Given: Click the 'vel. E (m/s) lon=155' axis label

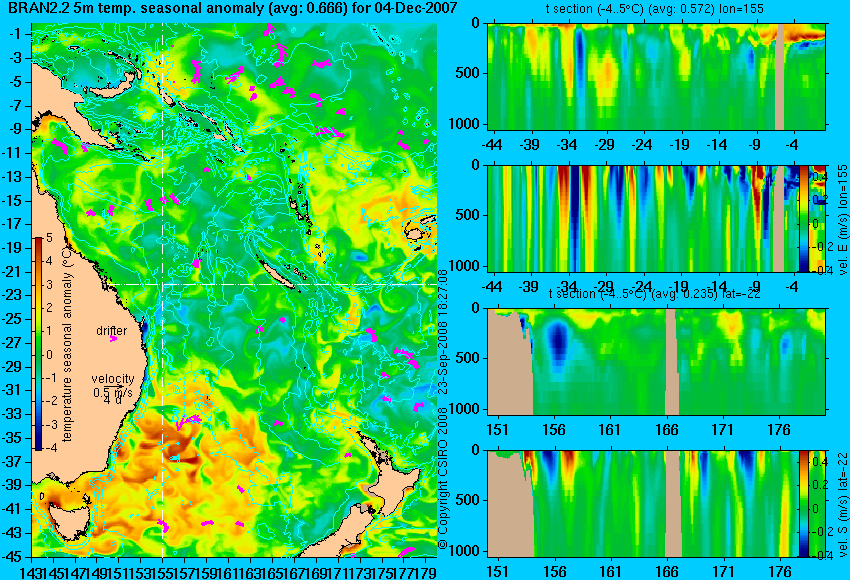Looking at the screenshot, I should click(842, 220).
